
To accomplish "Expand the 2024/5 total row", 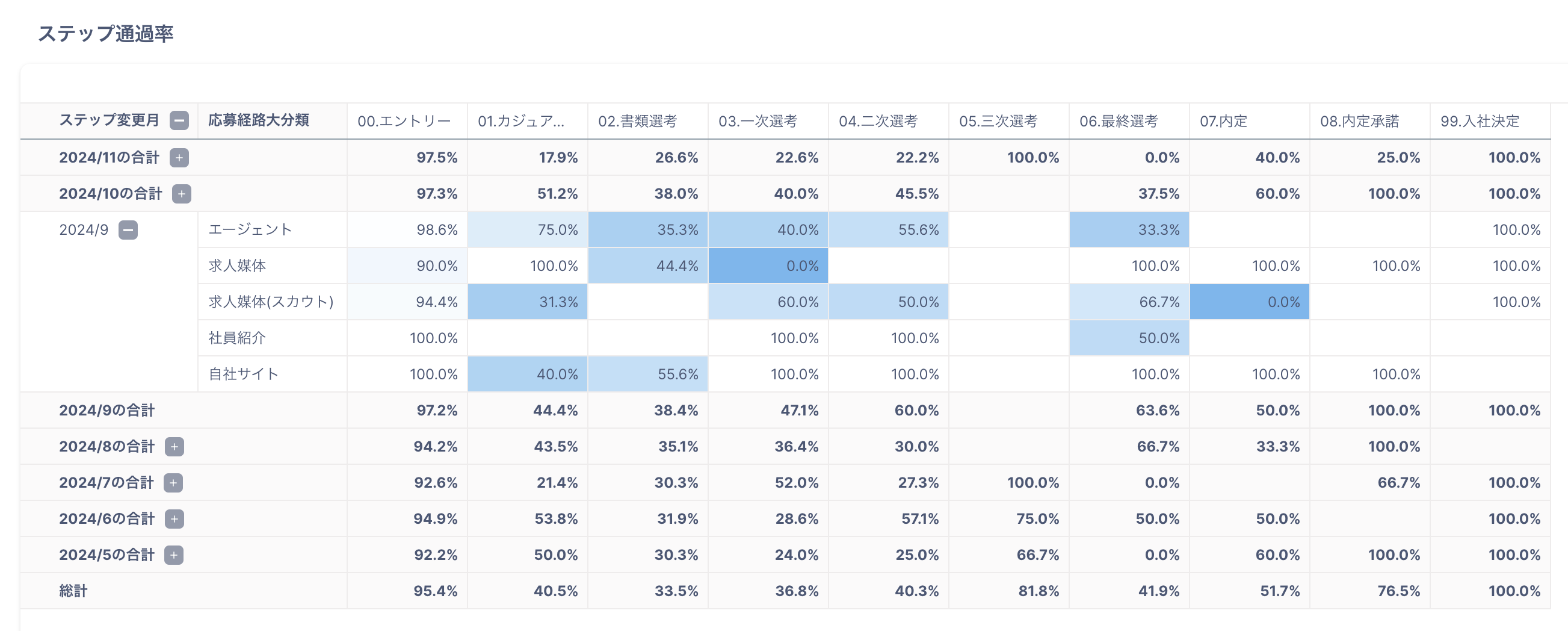I will click(173, 555).
